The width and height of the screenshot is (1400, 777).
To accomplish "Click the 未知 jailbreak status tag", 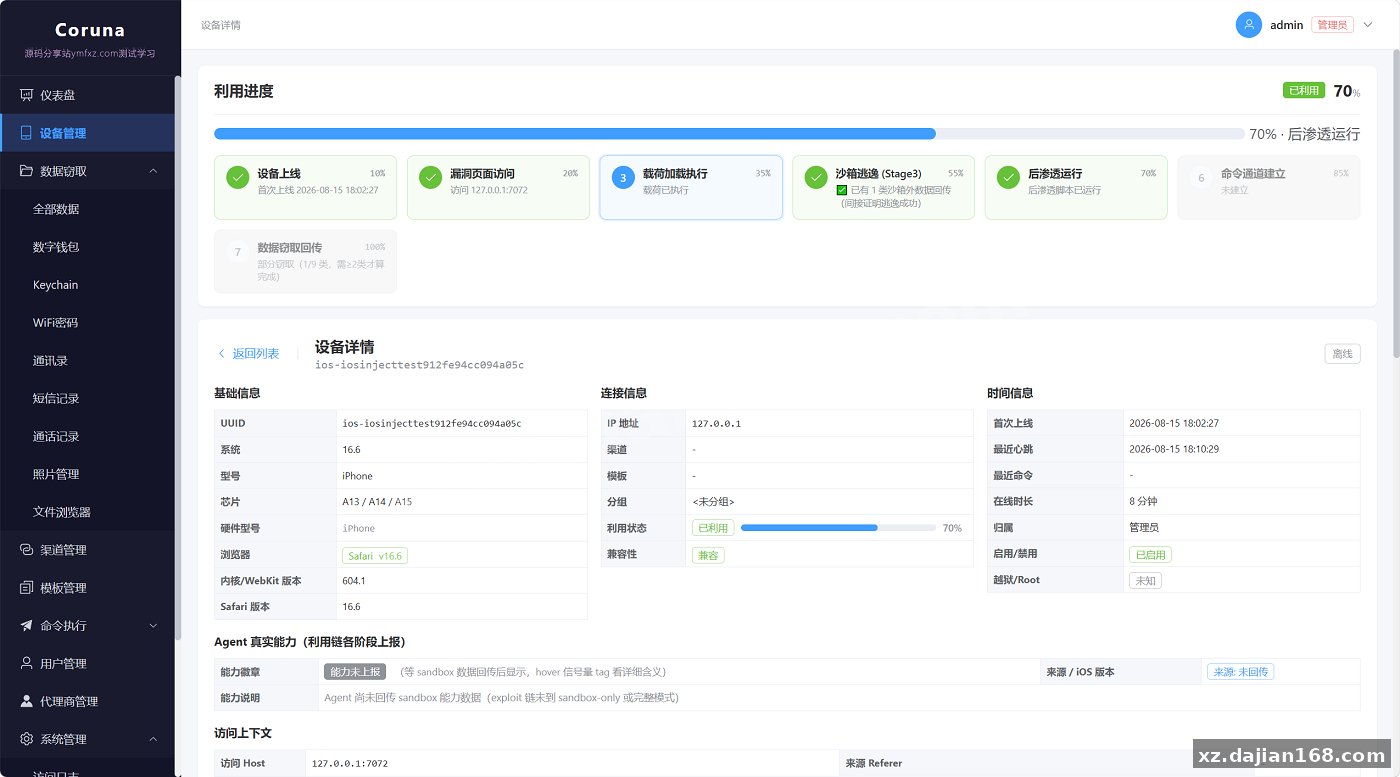I will [x=1145, y=580].
